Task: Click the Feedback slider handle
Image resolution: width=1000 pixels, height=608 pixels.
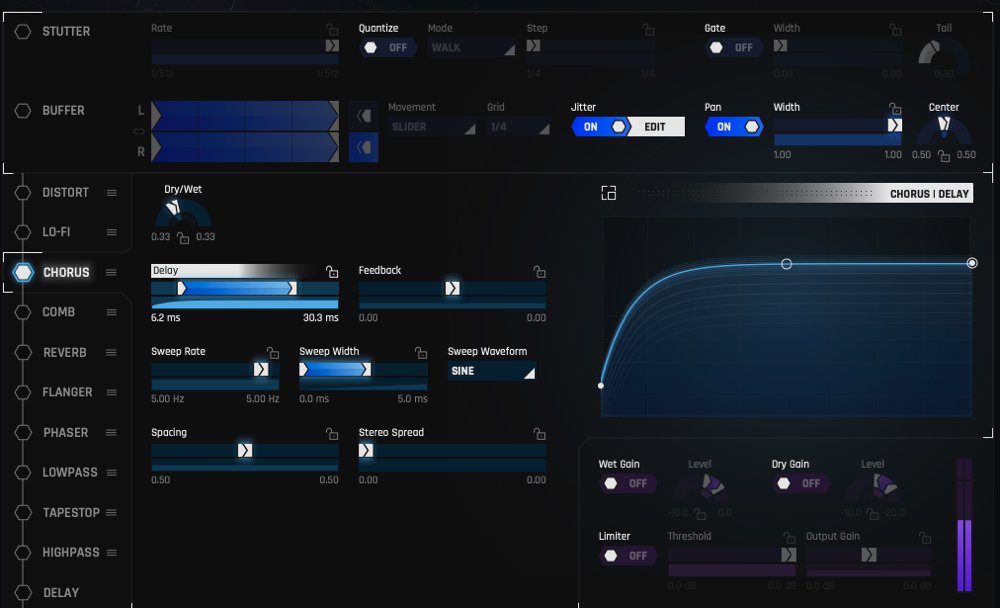Action: pos(452,288)
